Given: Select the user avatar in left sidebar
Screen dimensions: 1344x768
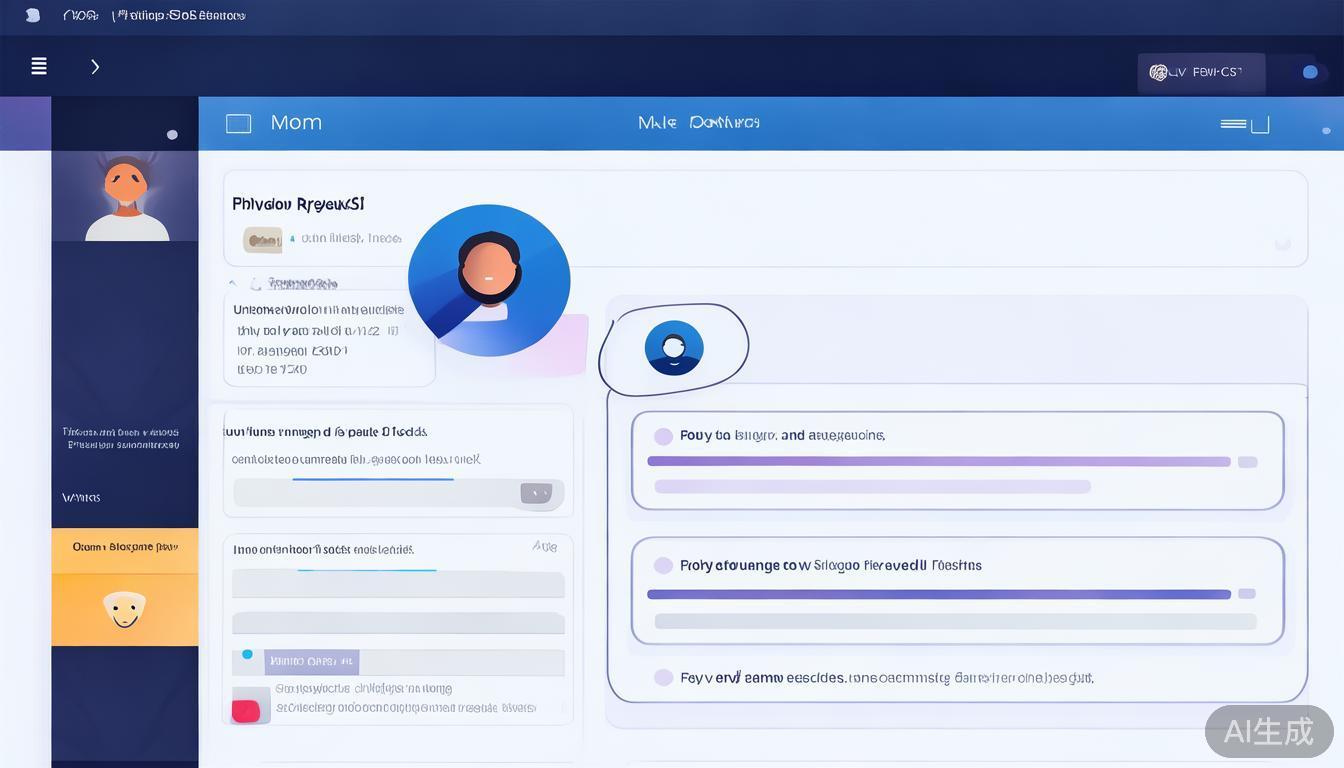Looking at the screenshot, I should pos(125,196).
